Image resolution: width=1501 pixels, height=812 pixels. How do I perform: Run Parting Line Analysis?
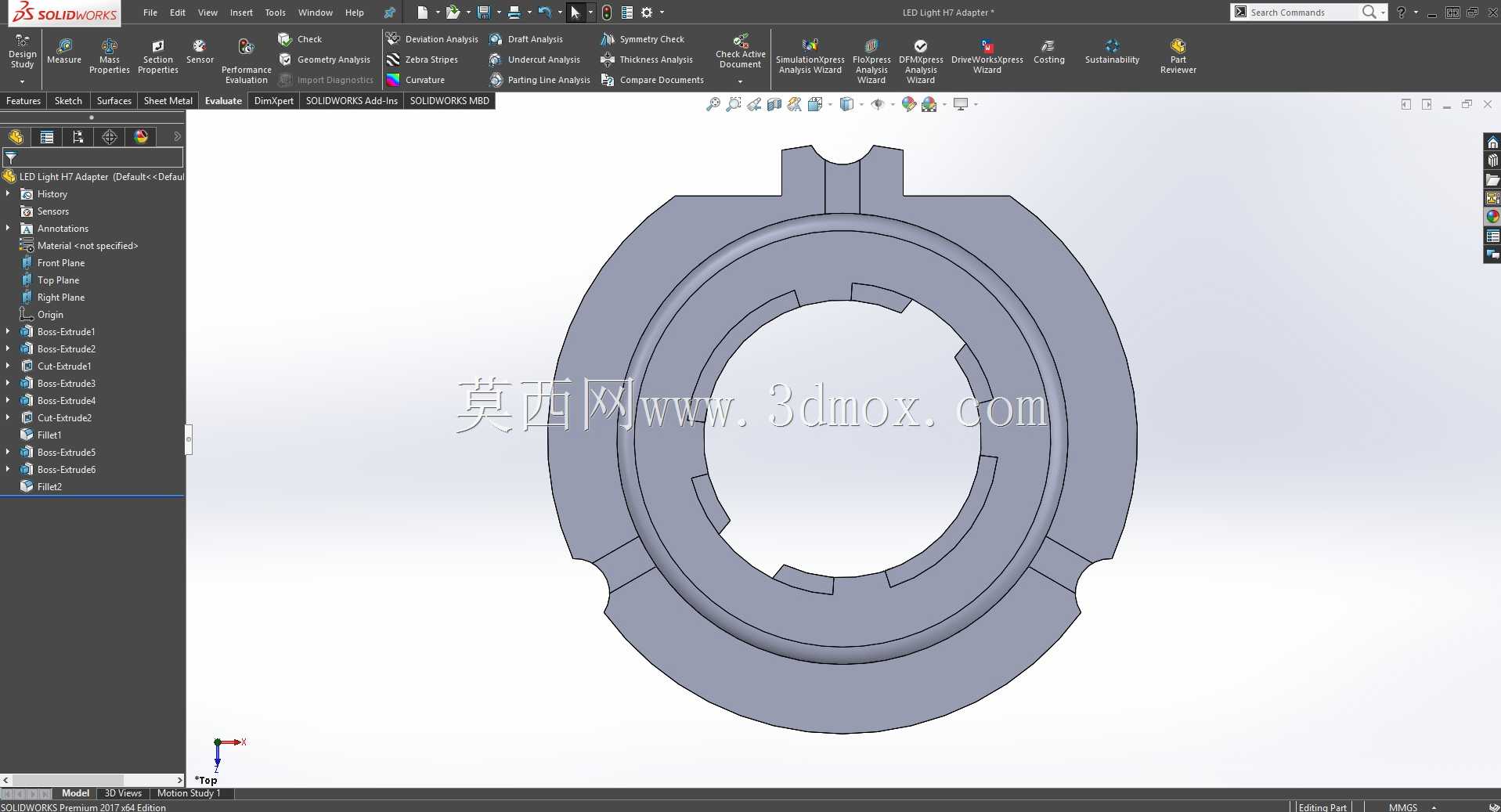coord(539,80)
